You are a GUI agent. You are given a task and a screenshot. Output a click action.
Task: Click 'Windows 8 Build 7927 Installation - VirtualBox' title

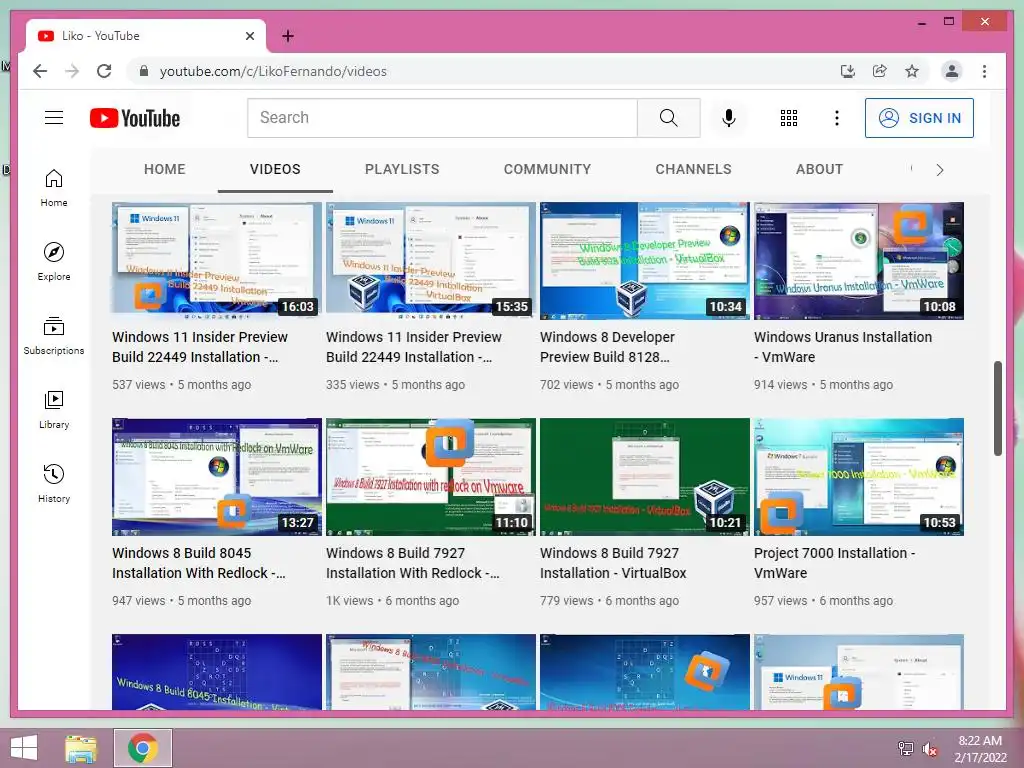point(613,563)
